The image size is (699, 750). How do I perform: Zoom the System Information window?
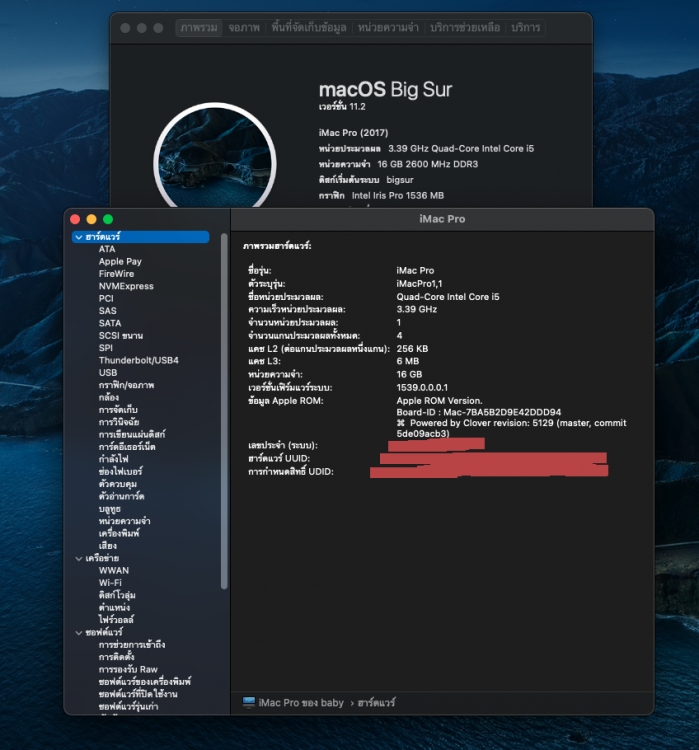tap(108, 219)
